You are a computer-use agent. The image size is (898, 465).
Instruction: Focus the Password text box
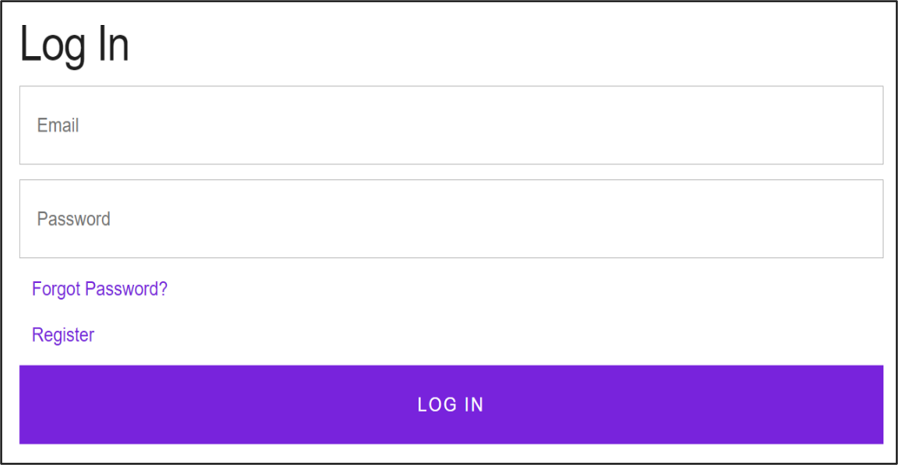(x=450, y=219)
